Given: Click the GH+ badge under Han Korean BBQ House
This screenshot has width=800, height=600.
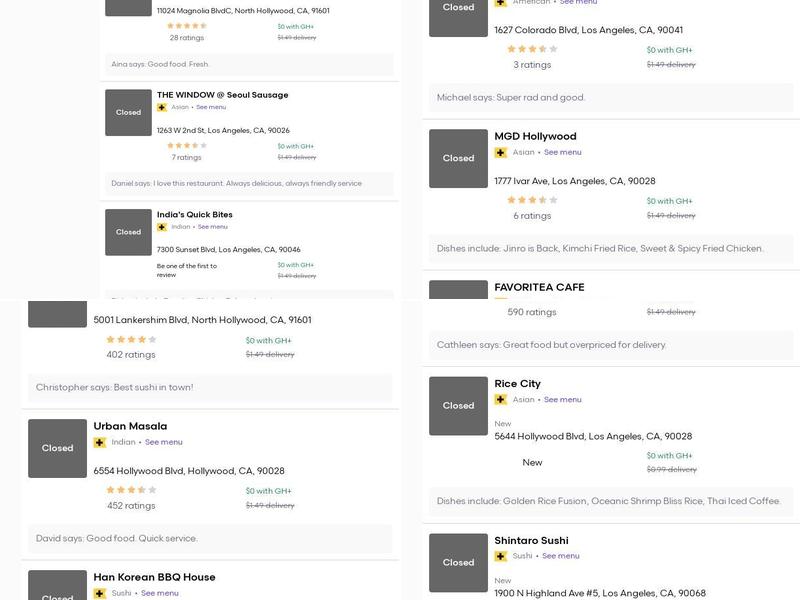Looking at the screenshot, I should [x=100, y=593].
